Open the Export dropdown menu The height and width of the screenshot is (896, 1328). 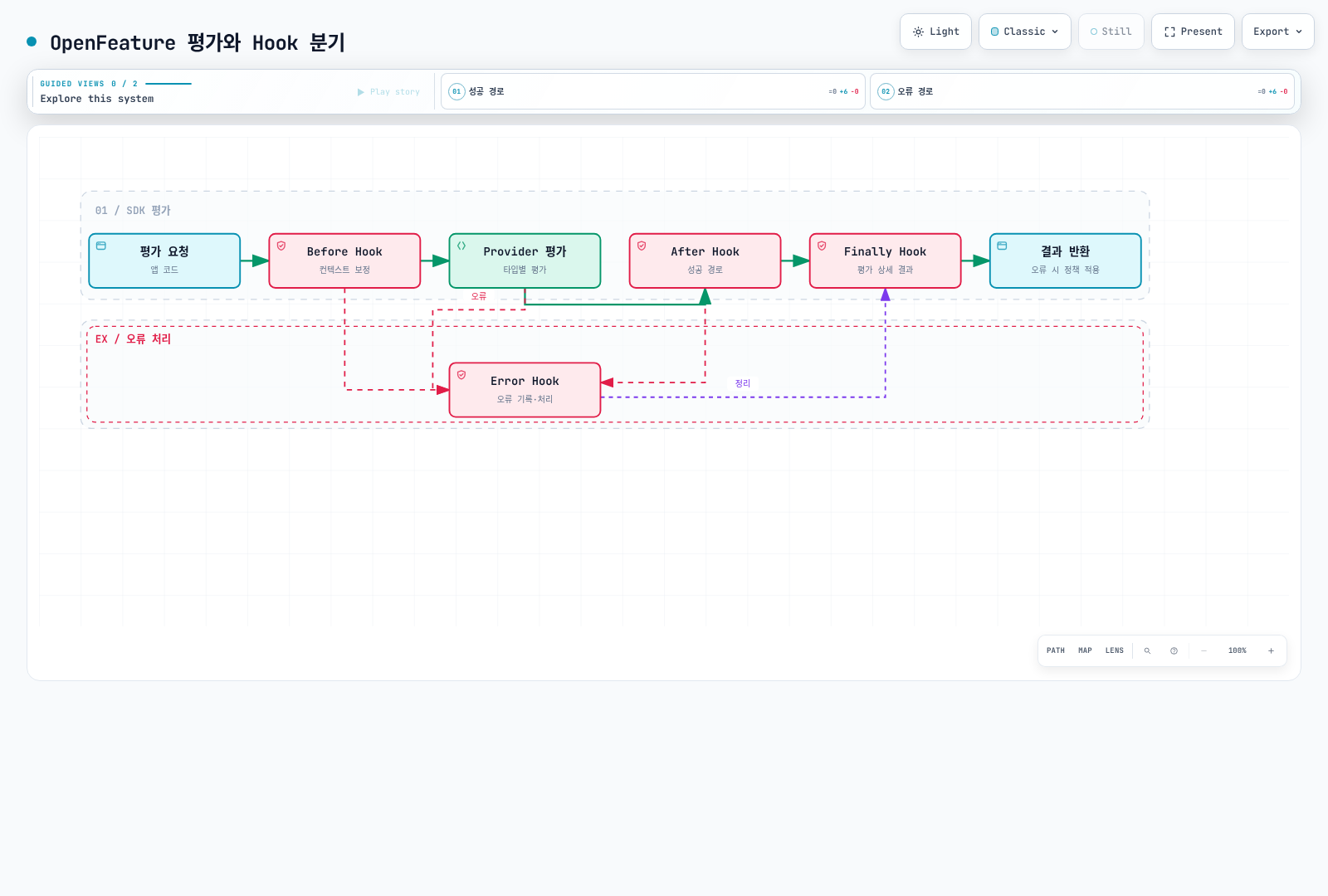coord(1278,32)
